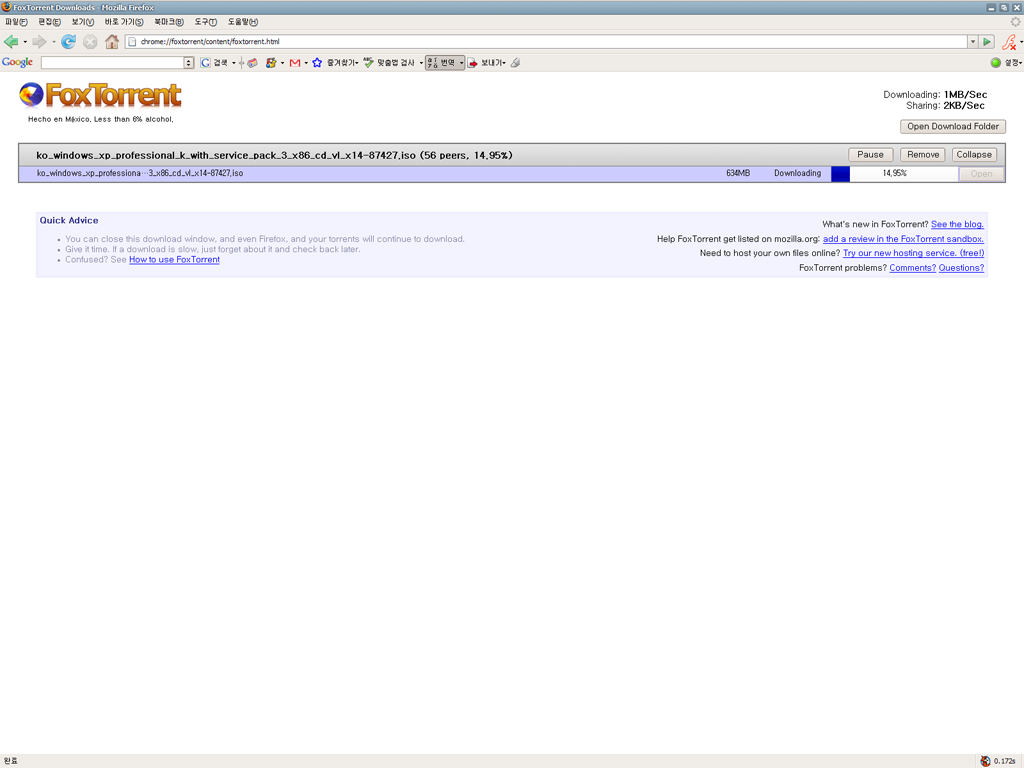This screenshot has height=768, width=1024.
Task: Open the 즐겨찾기 bookmarks dropdown
Action: pyautogui.click(x=342, y=63)
